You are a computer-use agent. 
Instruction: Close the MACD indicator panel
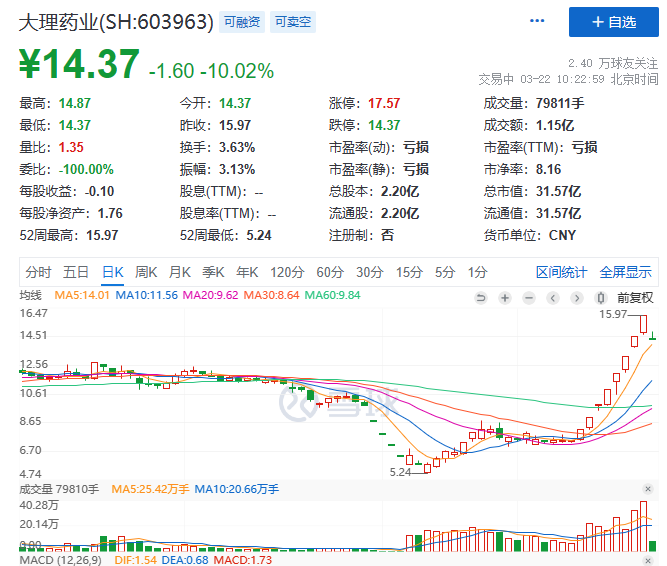648,560
